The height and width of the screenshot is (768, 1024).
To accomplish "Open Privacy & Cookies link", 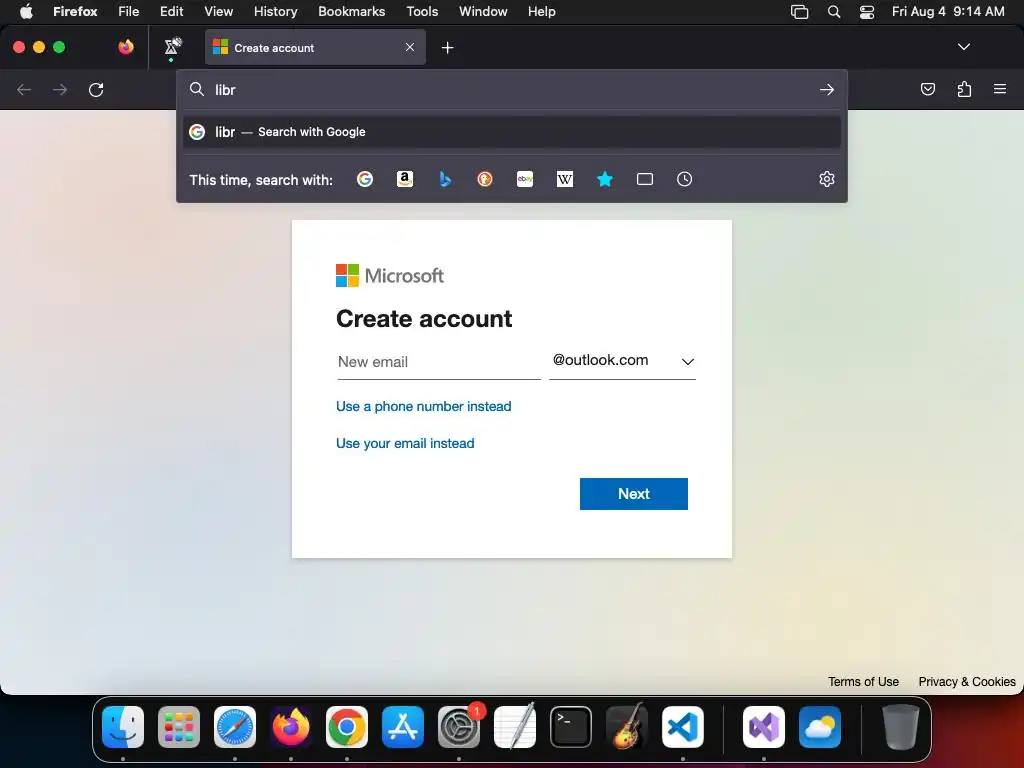I will pyautogui.click(x=967, y=682).
